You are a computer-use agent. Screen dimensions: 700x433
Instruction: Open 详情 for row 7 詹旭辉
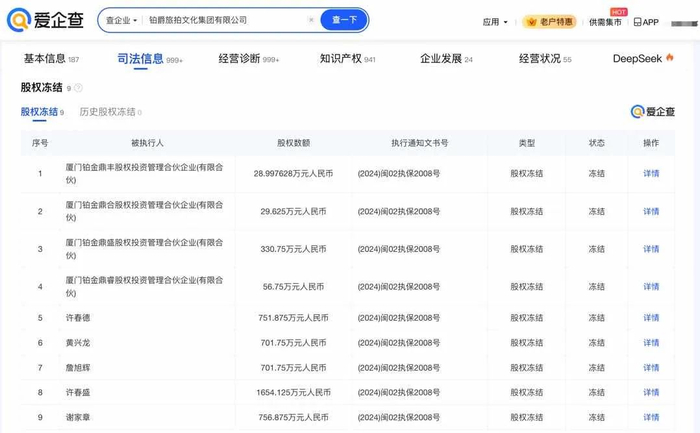coord(651,368)
